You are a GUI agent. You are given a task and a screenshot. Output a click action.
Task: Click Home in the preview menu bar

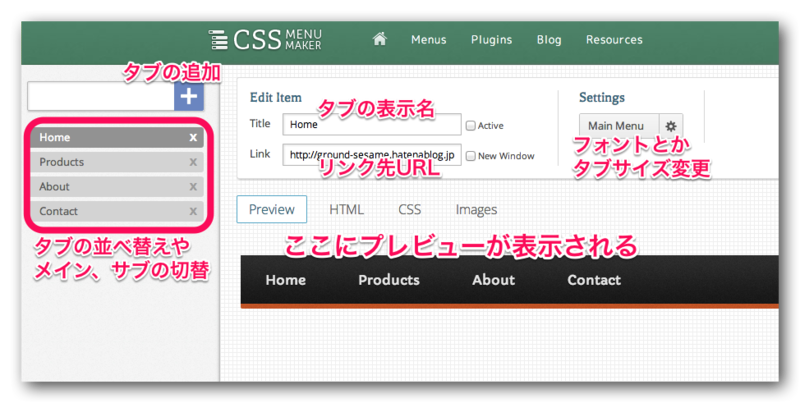click(286, 280)
